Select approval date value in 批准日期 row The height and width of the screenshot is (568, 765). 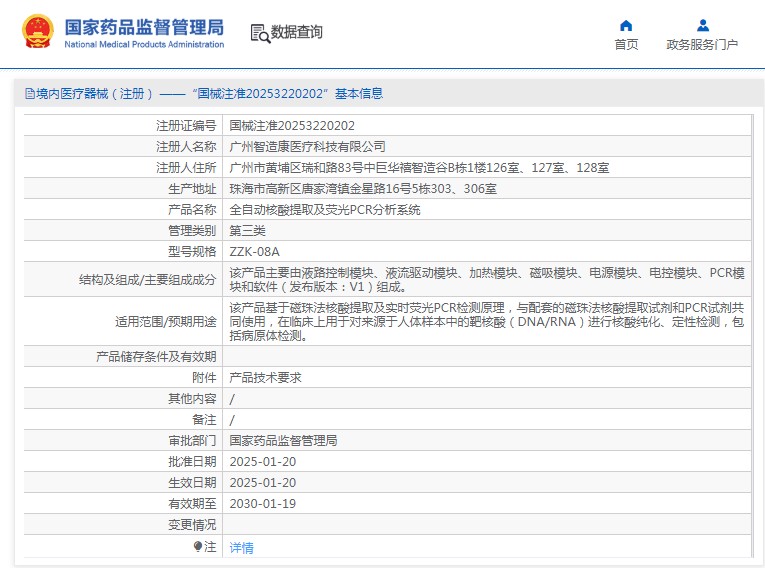click(262, 462)
